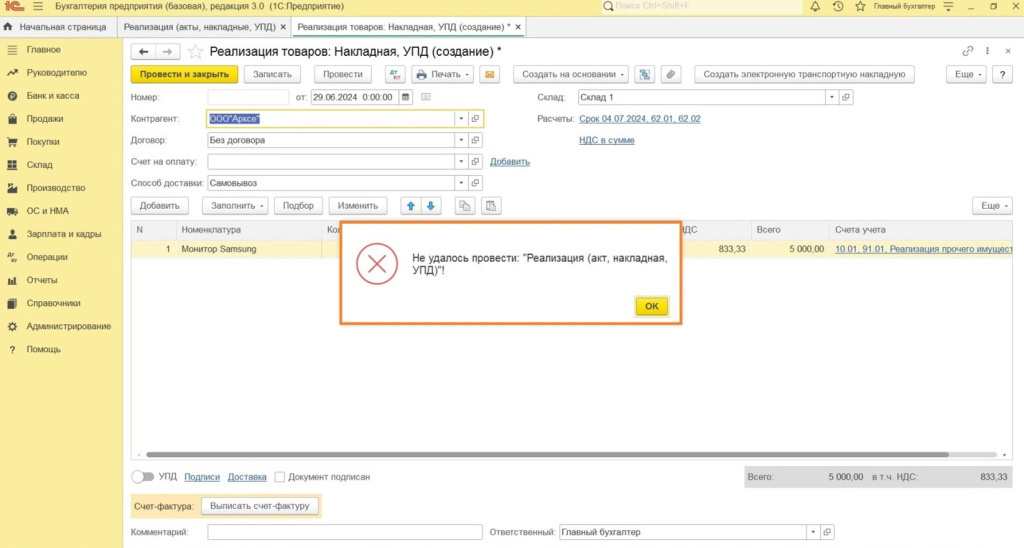Open the notifications bell in the title bar
This screenshot has width=1024, height=548.
coord(815,6)
